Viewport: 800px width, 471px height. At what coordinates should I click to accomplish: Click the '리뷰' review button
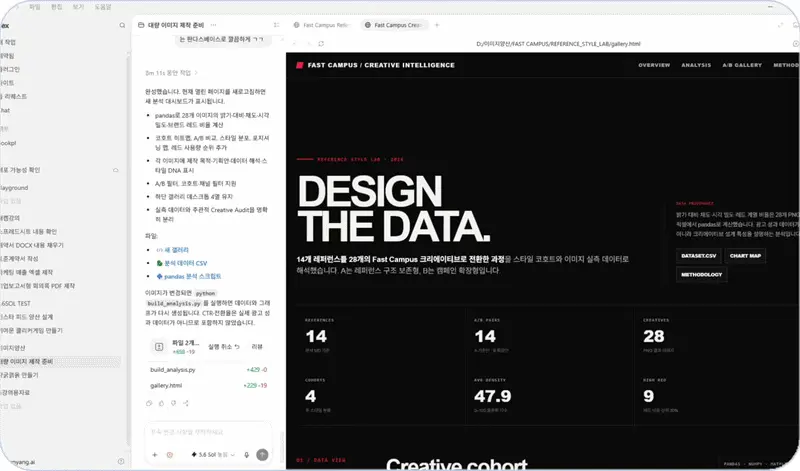click(257, 347)
